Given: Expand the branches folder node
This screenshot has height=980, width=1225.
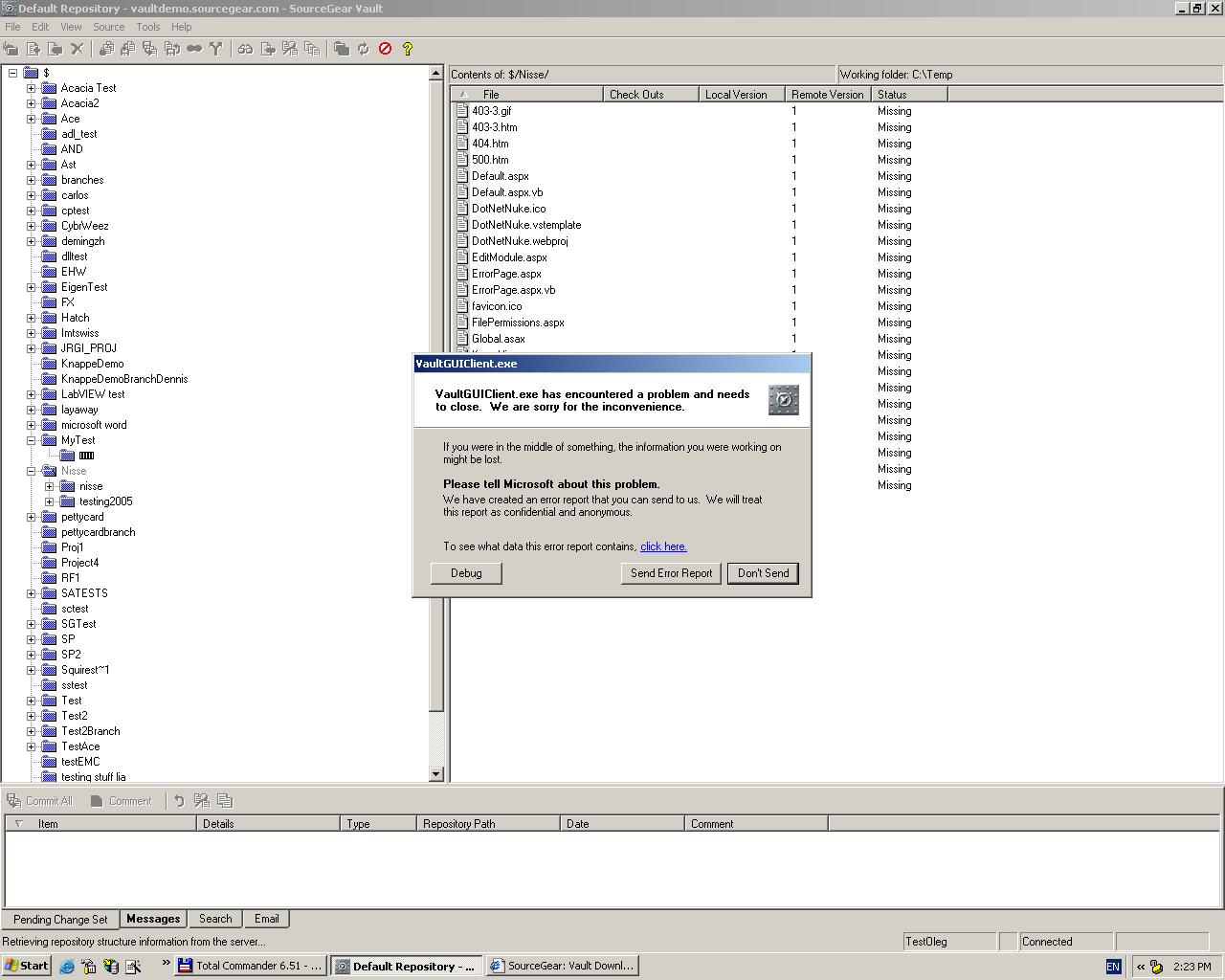Looking at the screenshot, I should pos(31,180).
